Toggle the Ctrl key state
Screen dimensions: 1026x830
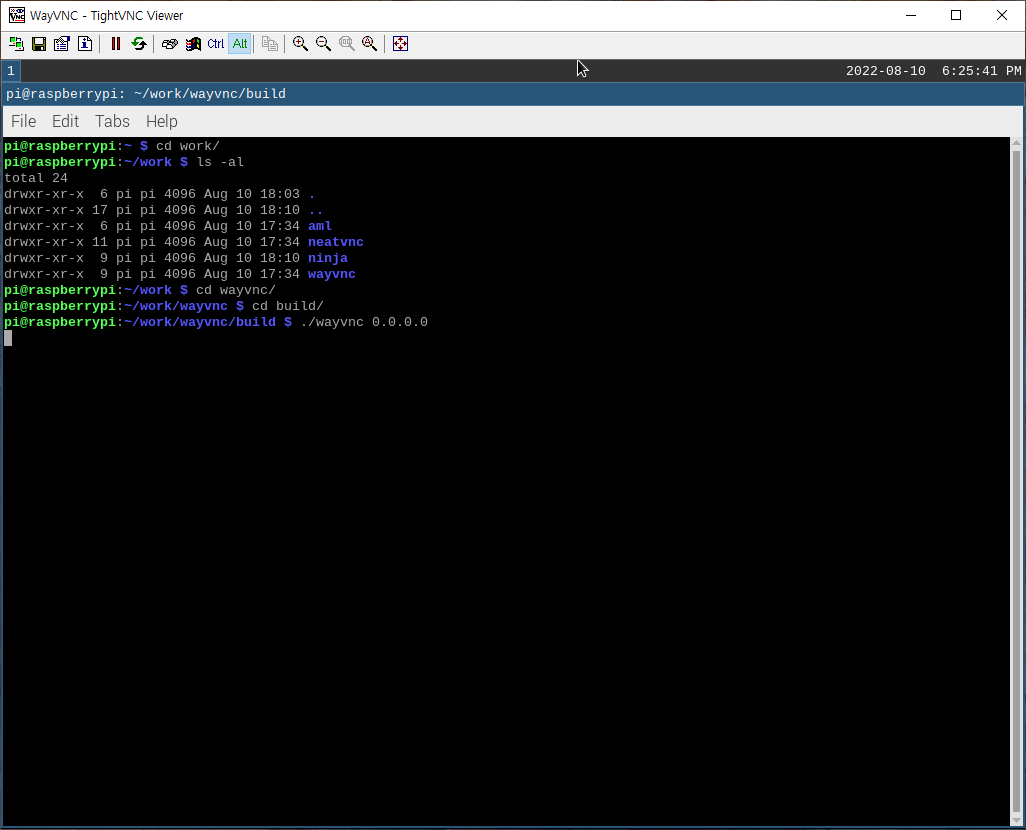pos(216,44)
